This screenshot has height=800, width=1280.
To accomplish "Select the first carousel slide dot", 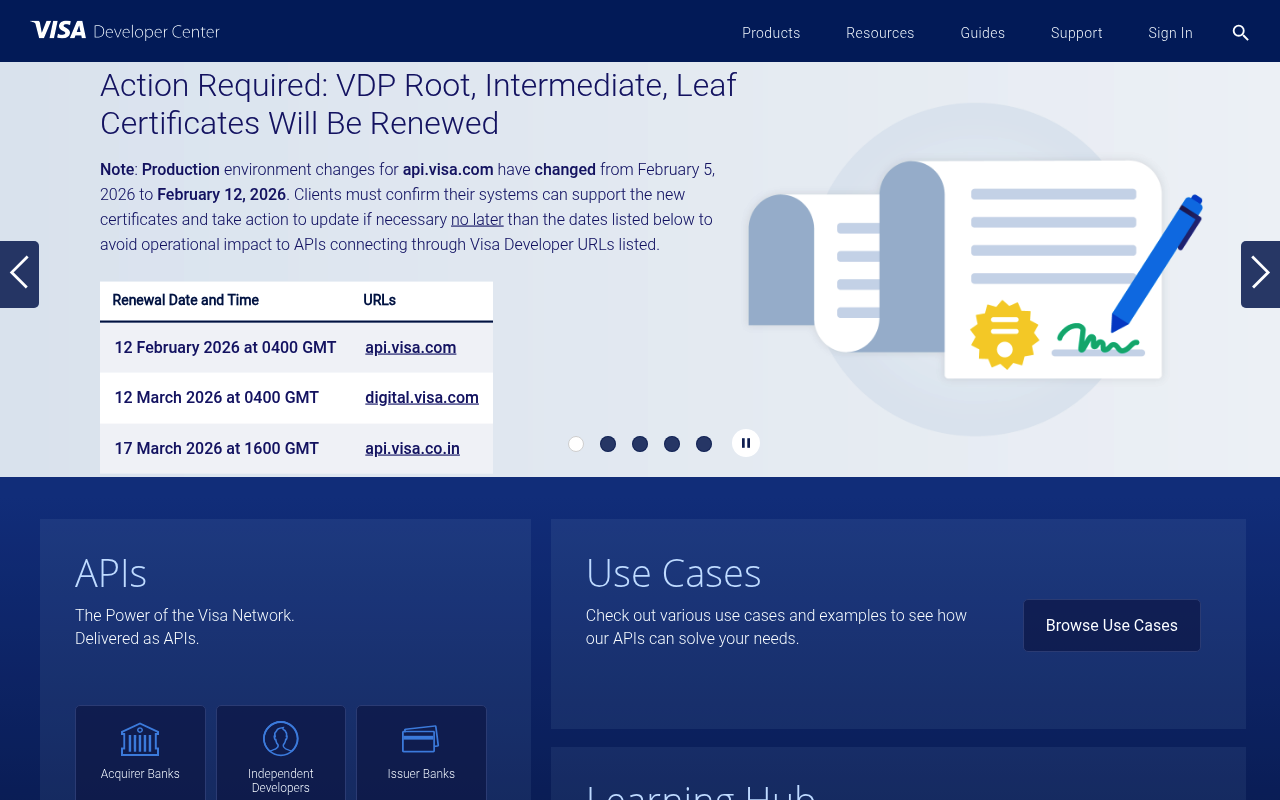I will (576, 444).
